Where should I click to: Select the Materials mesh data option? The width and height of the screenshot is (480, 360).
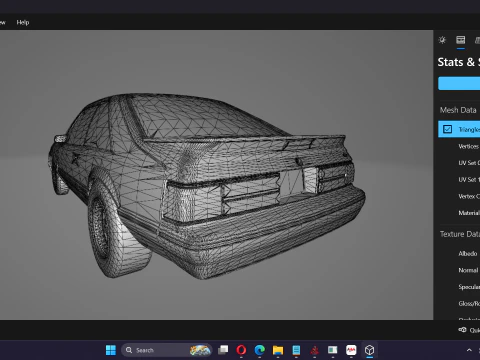pos(469,213)
